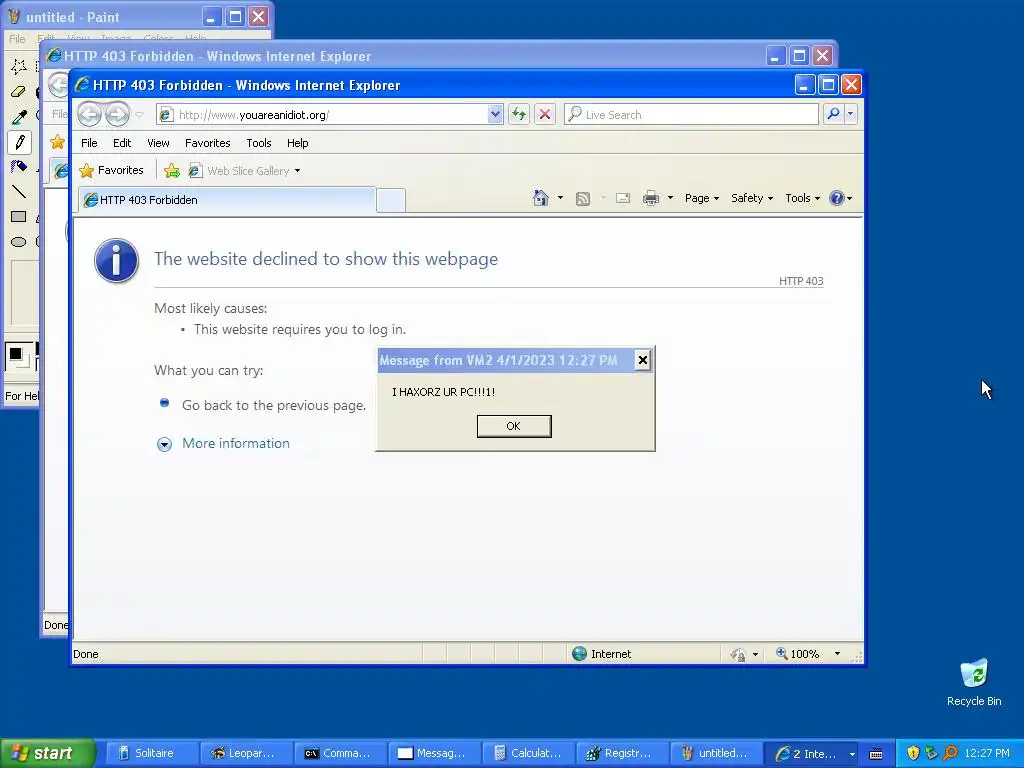Click the Add to Favorites Bar icon
The width and height of the screenshot is (1024, 768).
[172, 170]
